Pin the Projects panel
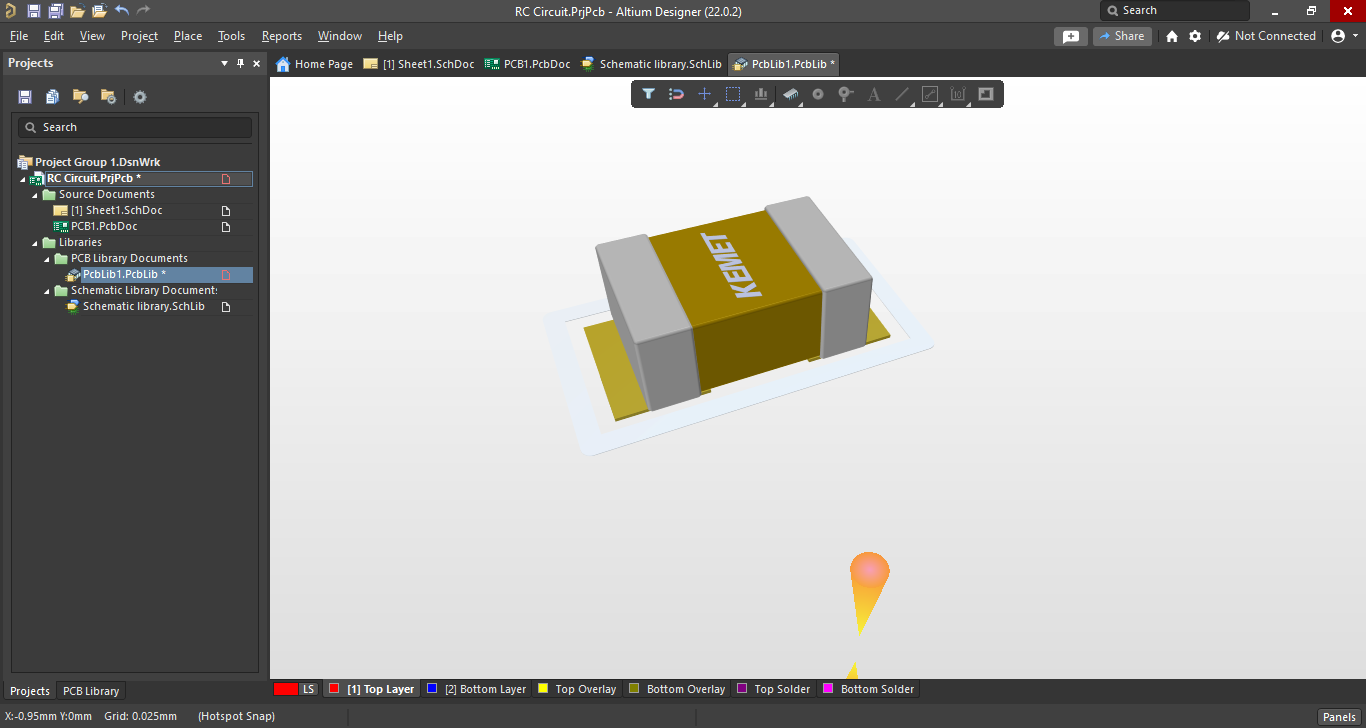Image resolution: width=1366 pixels, height=728 pixels. pos(240,63)
